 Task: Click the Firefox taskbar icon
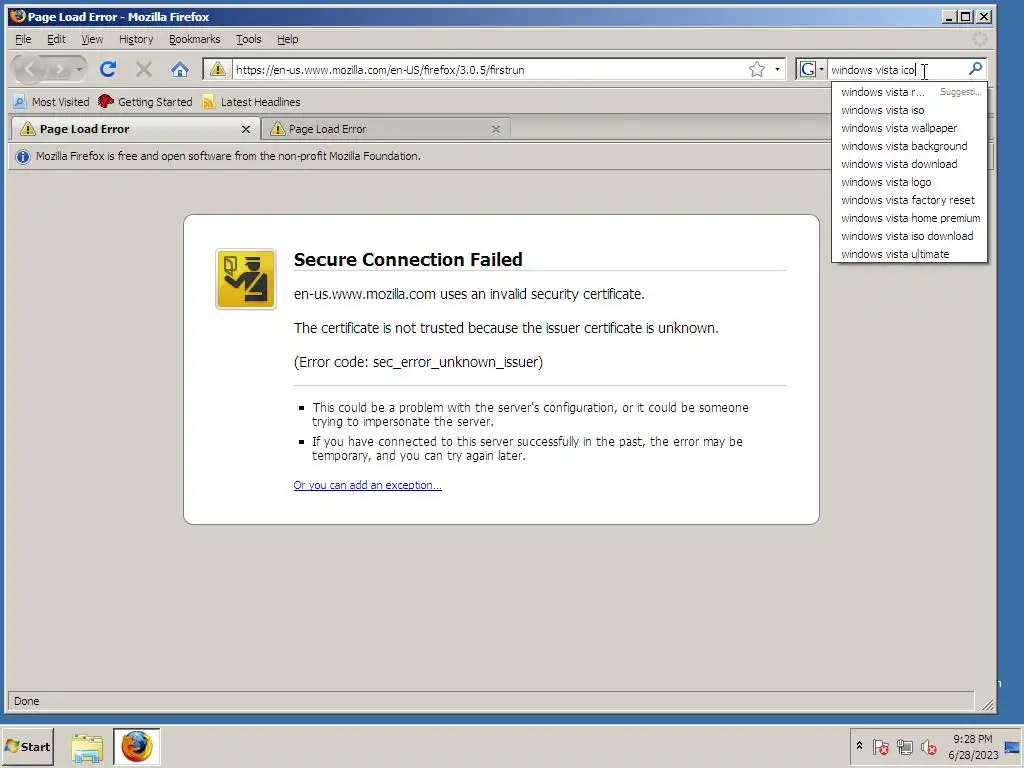(136, 747)
